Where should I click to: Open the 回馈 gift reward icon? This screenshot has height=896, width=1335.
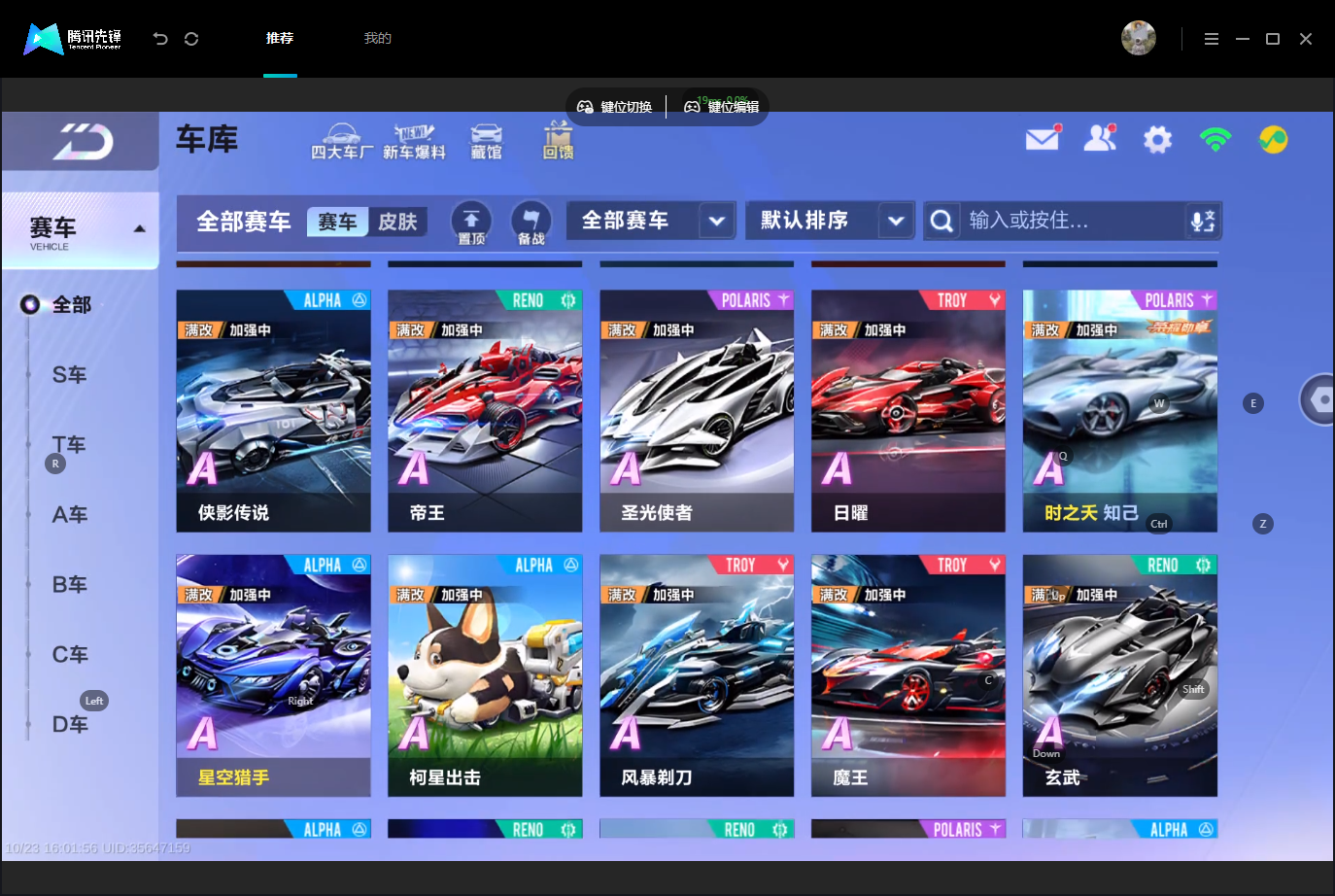click(558, 141)
